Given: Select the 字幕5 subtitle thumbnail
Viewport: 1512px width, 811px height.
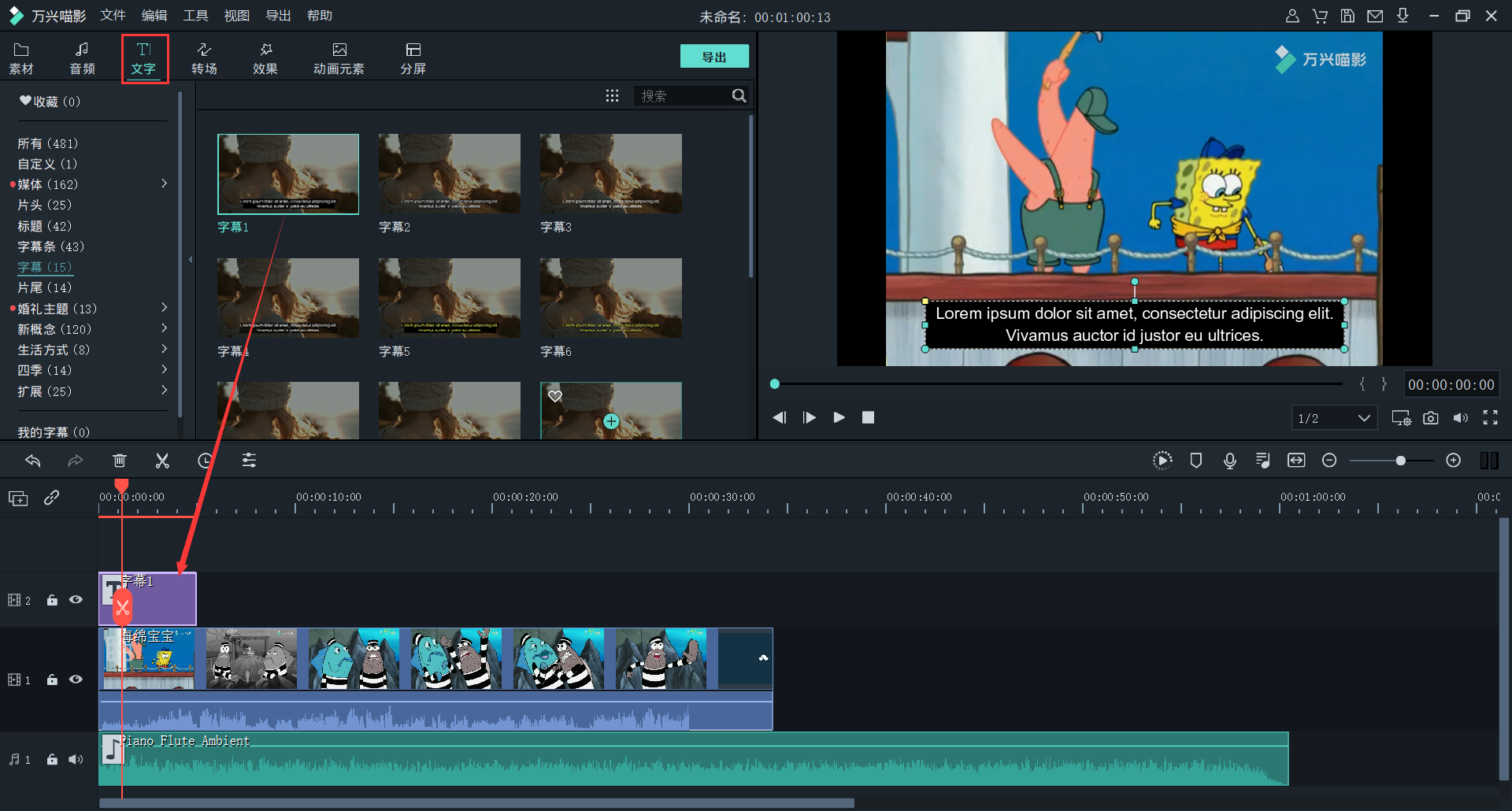Looking at the screenshot, I should pyautogui.click(x=449, y=298).
